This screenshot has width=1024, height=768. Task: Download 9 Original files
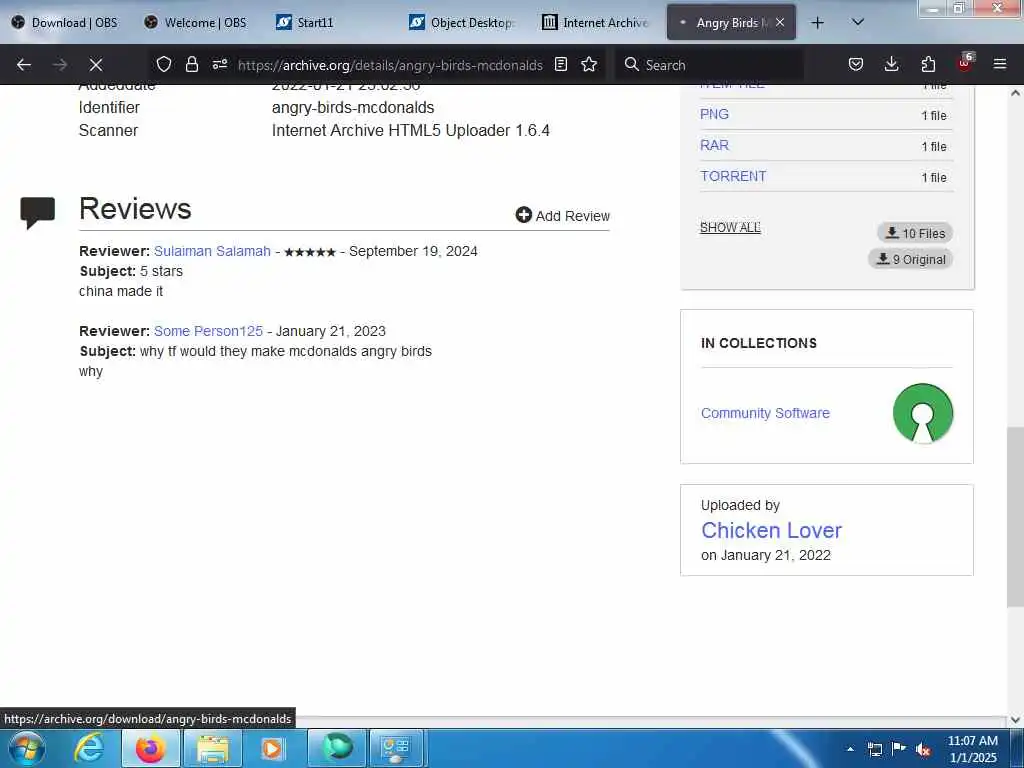click(910, 259)
